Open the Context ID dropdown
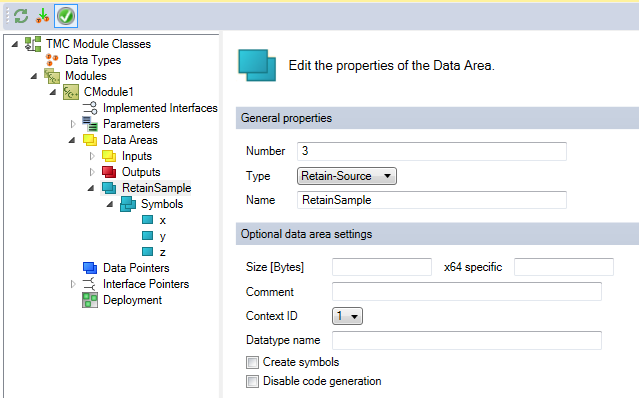Screen dimensions: 639x398 pos(347,316)
